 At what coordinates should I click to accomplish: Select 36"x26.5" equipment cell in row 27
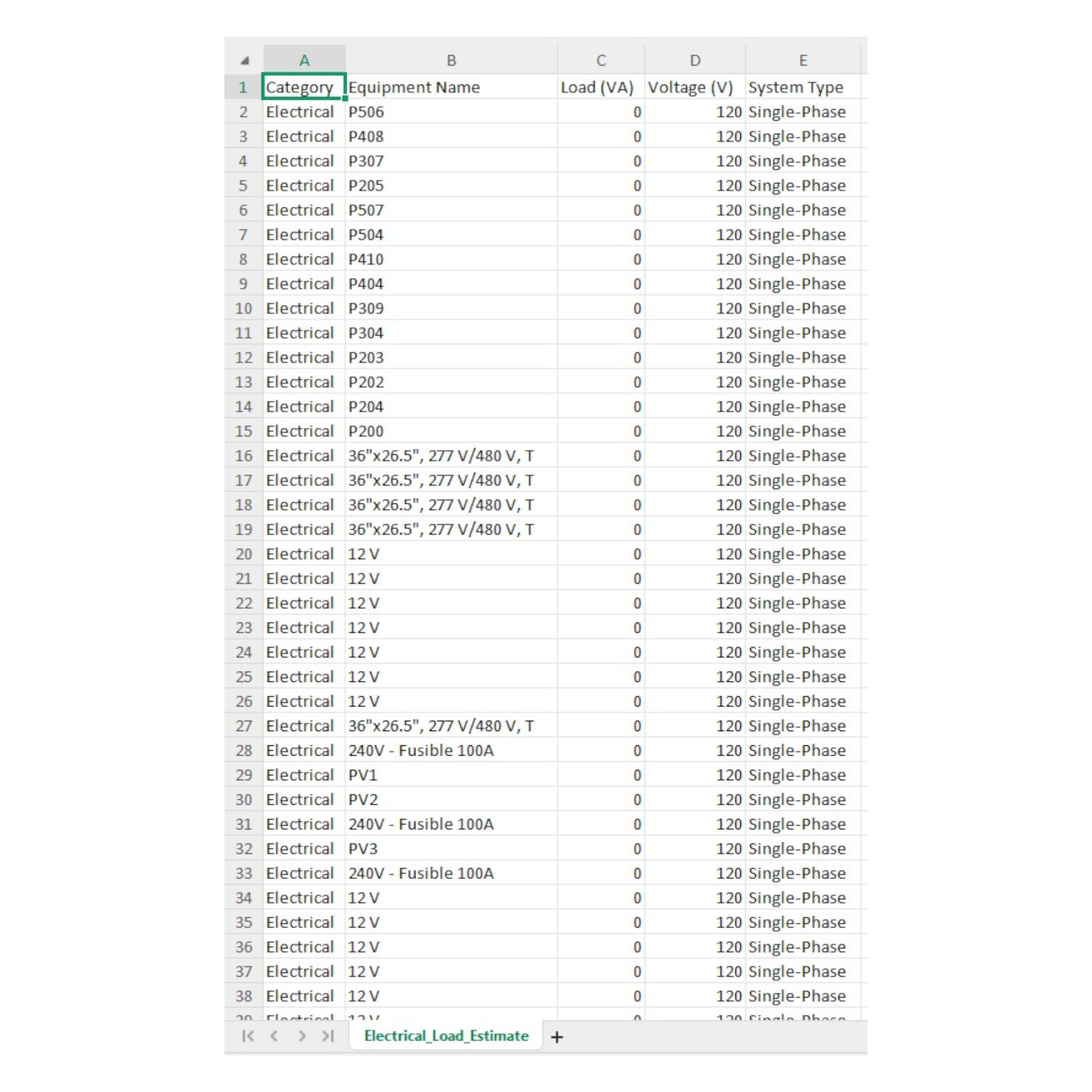coord(451,726)
